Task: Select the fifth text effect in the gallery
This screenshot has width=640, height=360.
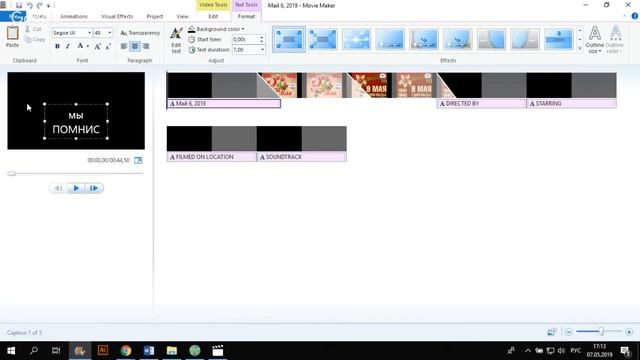Action: point(424,39)
